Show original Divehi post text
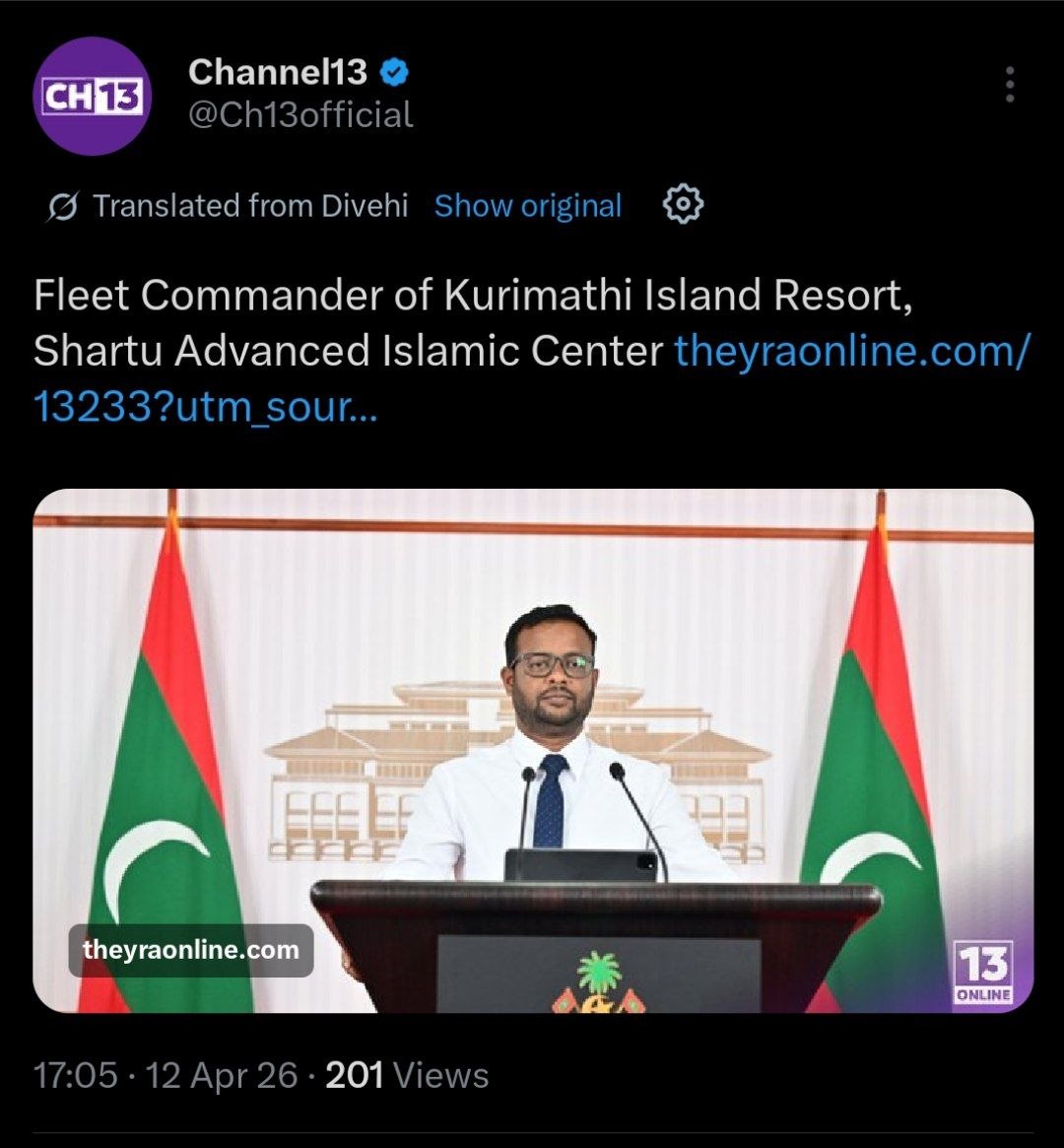The width and height of the screenshot is (1064, 1148). pos(528,206)
